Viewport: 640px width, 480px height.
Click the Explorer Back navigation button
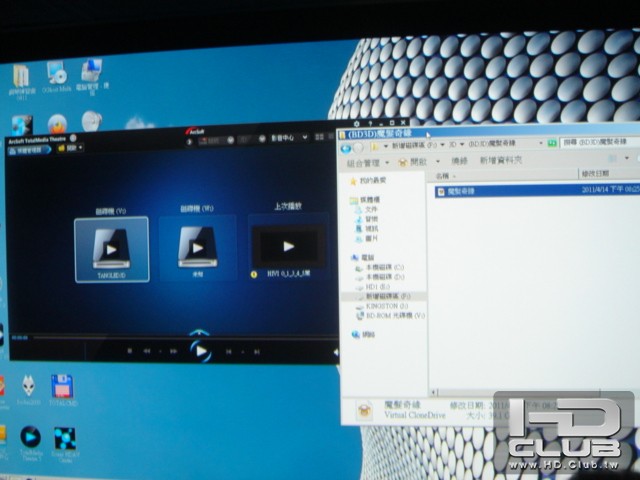[x=345, y=148]
